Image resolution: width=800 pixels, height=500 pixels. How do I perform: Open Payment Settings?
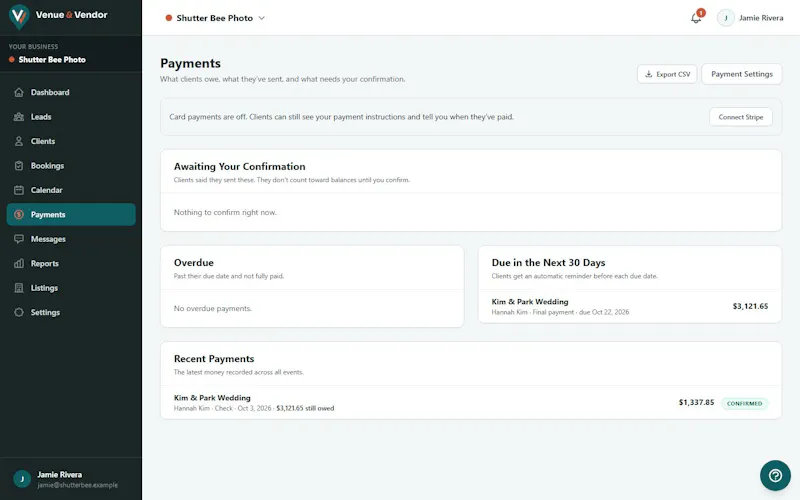click(x=741, y=74)
